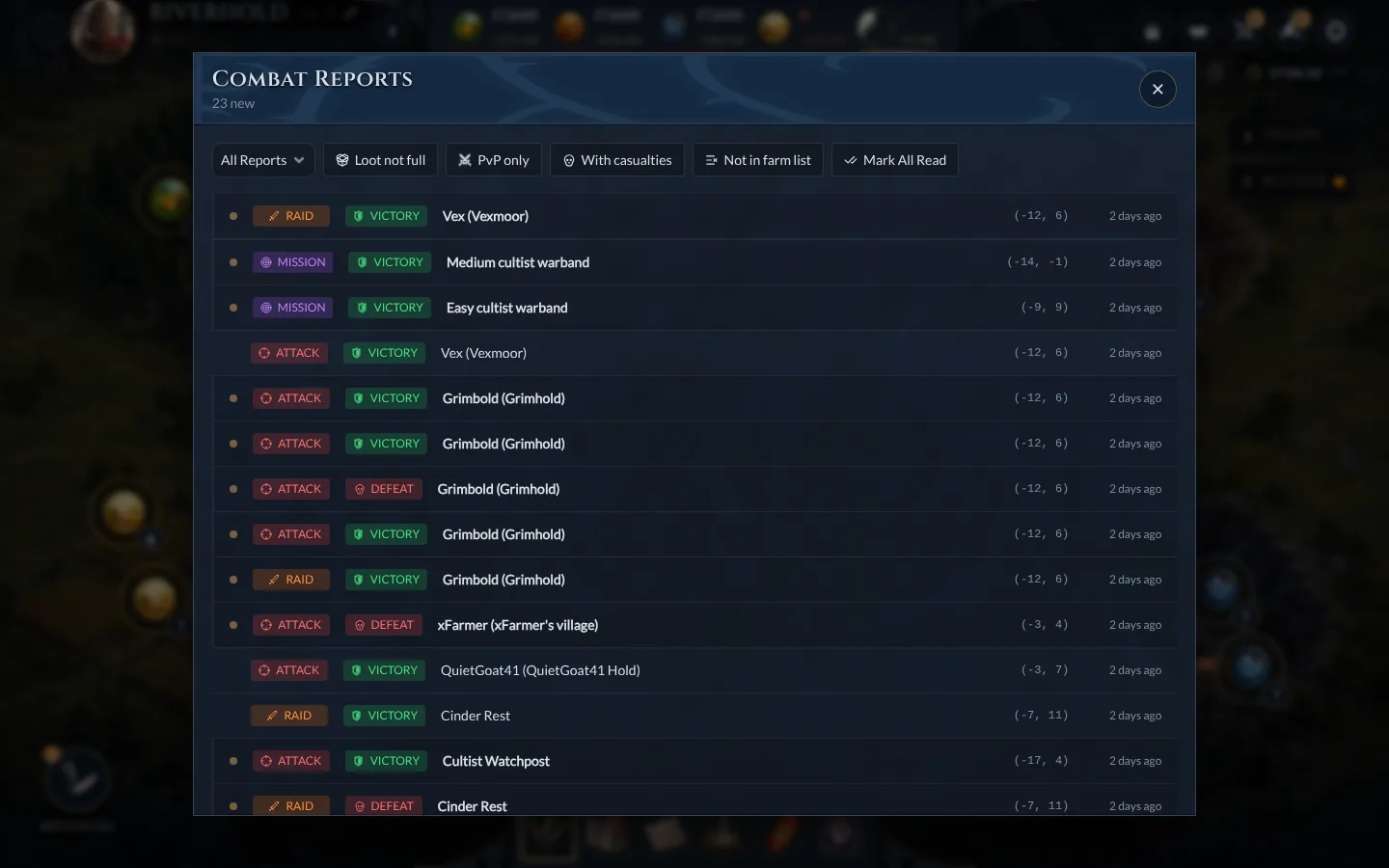Click the VICTORY badge on Cinder Rest row
This screenshot has width=1389, height=868.
(384, 716)
